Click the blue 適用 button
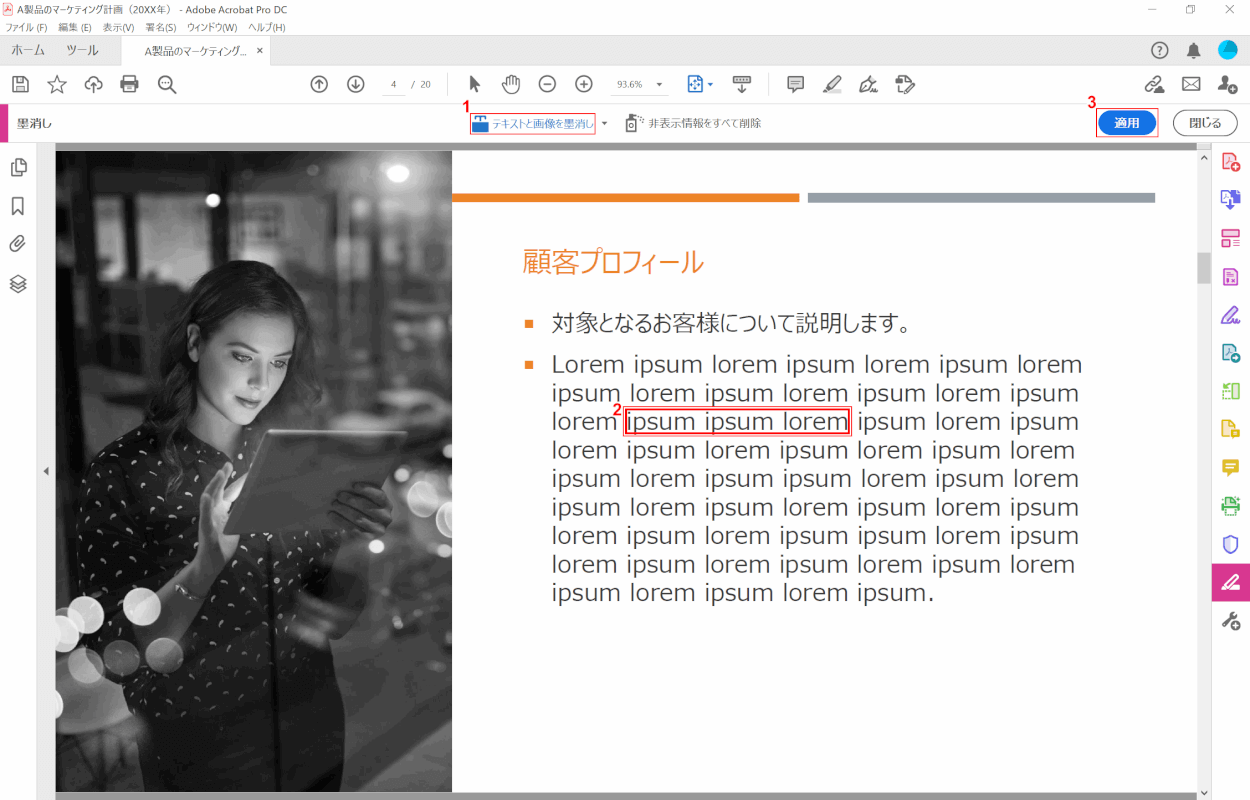Image resolution: width=1250 pixels, height=800 pixels. click(1127, 123)
